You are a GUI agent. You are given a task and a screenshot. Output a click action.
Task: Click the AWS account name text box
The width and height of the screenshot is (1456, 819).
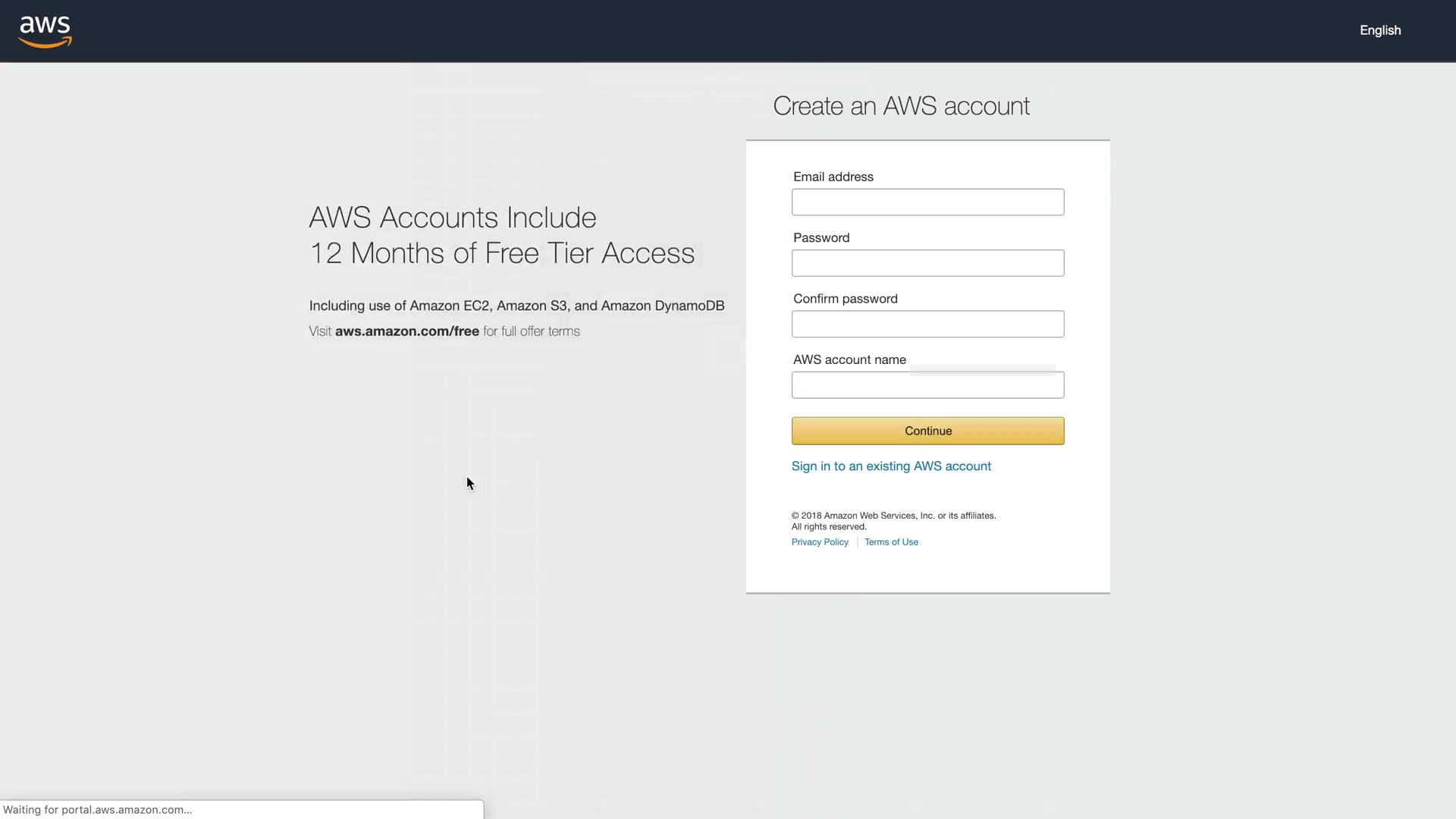tap(927, 385)
